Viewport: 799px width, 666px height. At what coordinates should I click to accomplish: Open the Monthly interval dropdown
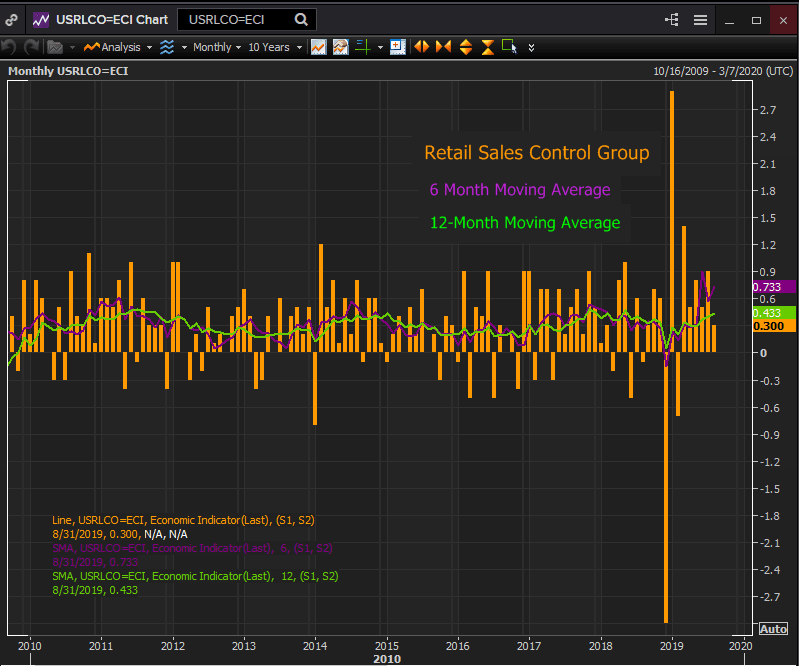pos(215,47)
